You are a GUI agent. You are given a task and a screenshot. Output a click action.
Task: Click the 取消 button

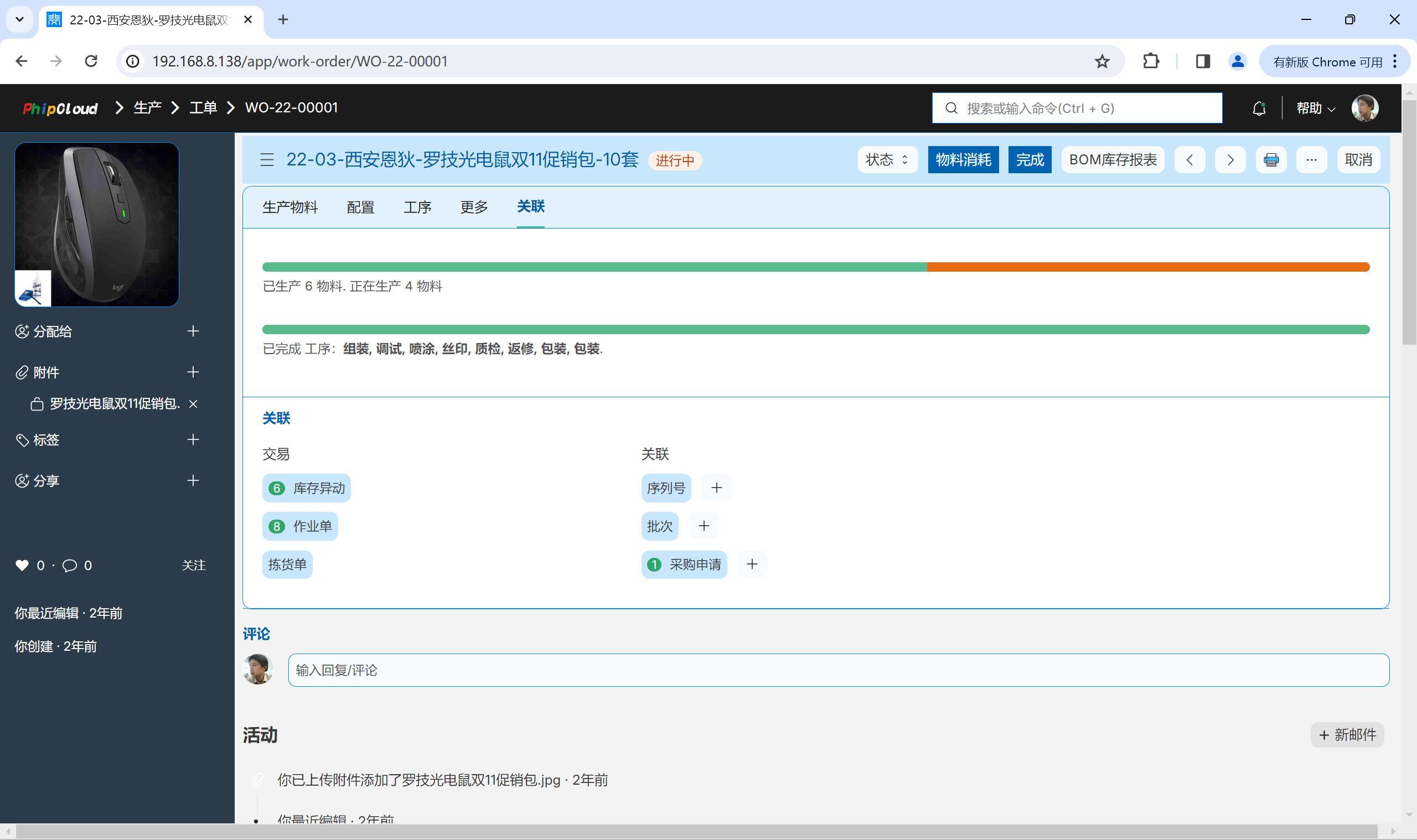coord(1358,160)
